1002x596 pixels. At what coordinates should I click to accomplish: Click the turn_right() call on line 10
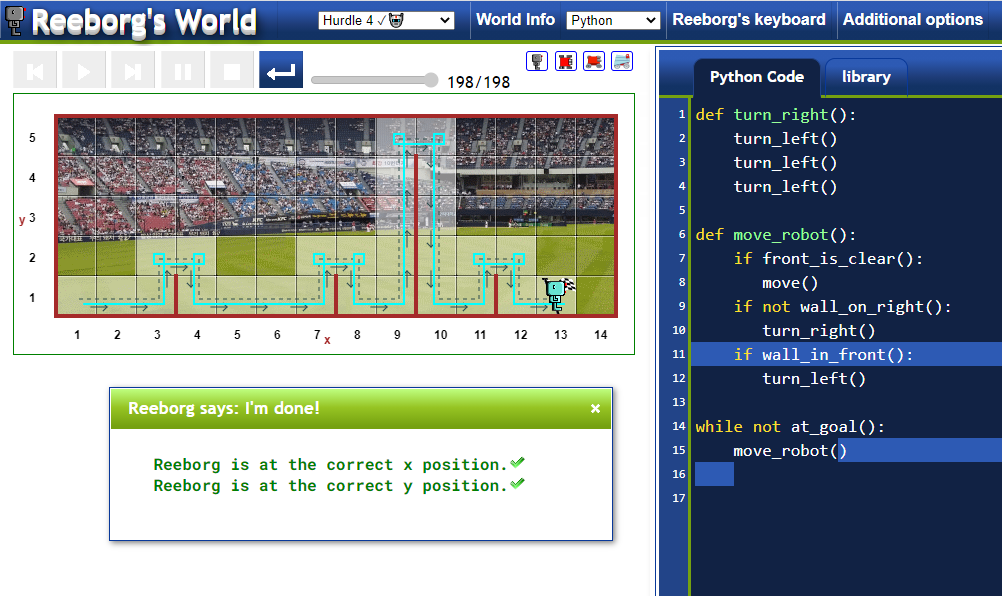819,331
